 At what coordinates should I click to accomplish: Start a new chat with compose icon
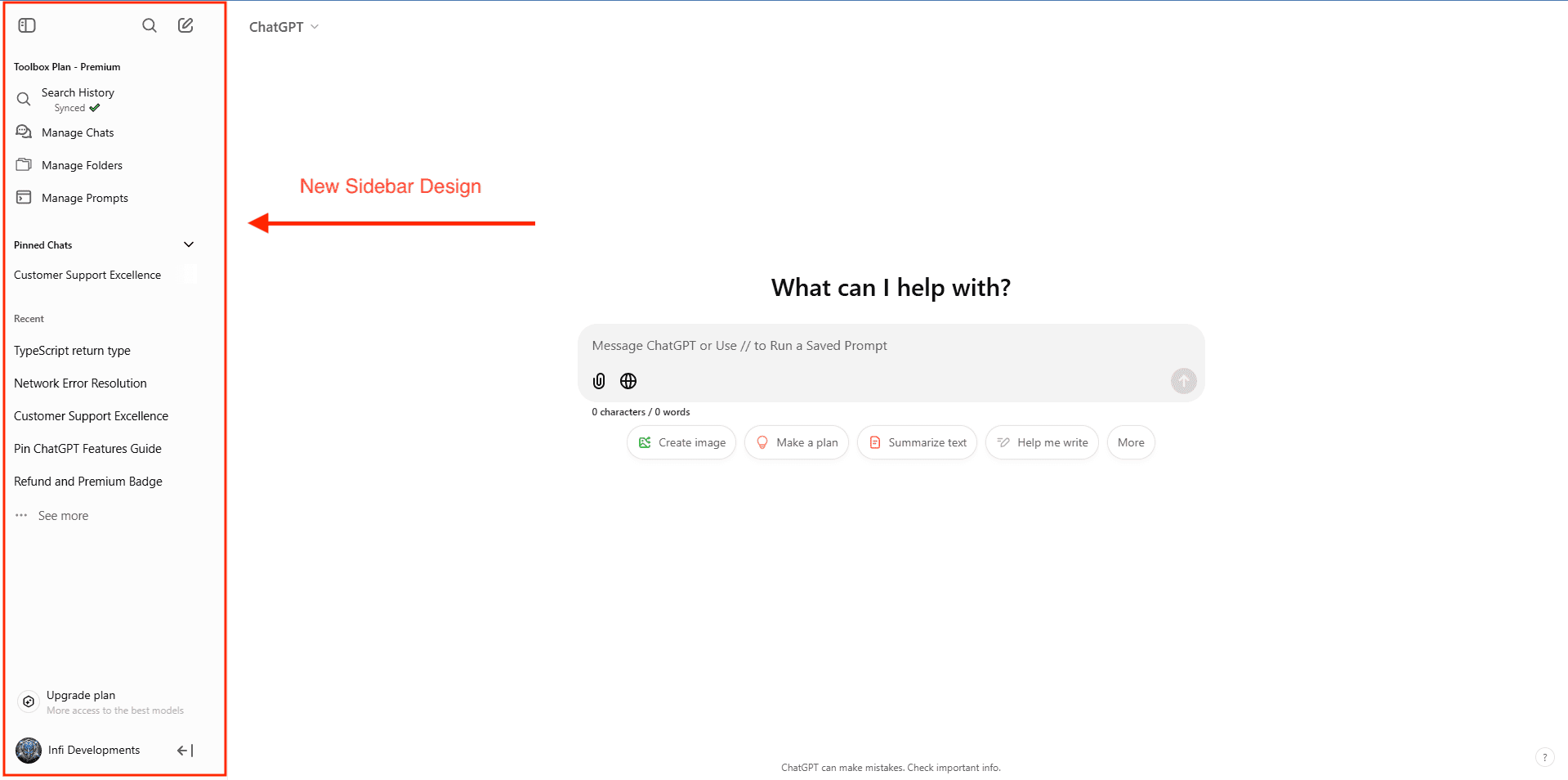point(185,25)
